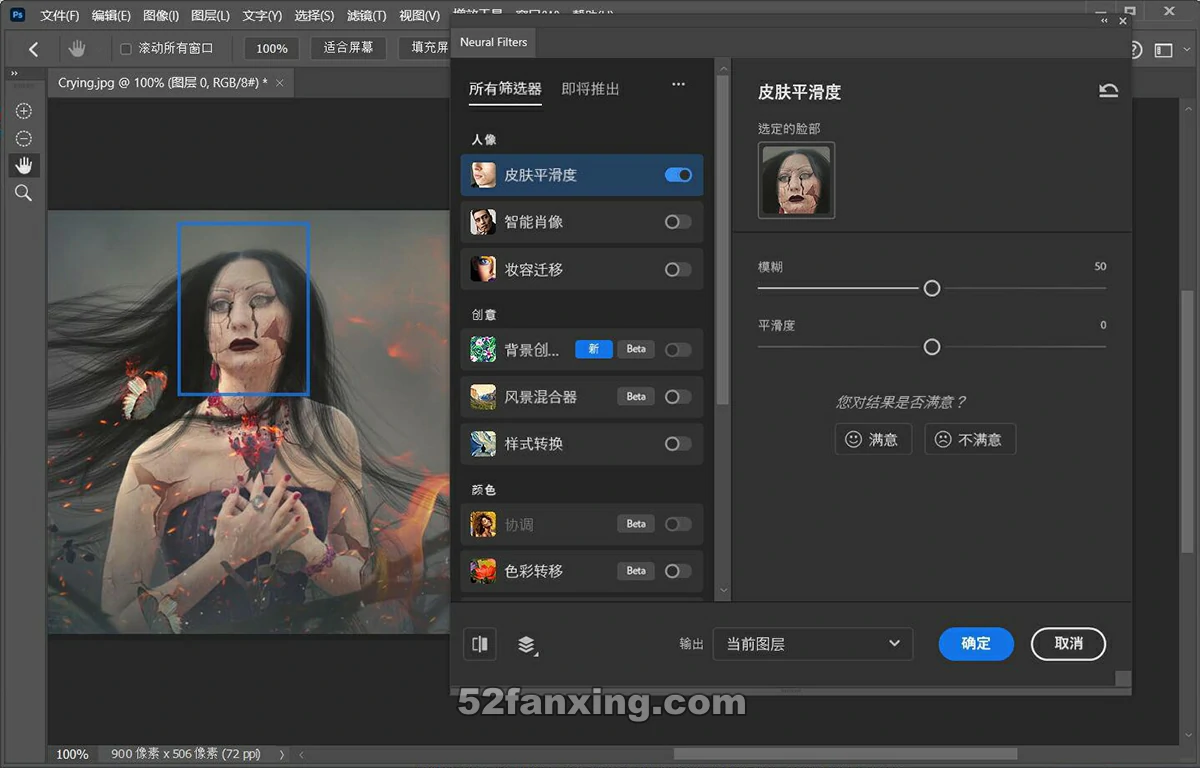Open the 文件(F) menu
This screenshot has height=768, width=1200.
59,15
